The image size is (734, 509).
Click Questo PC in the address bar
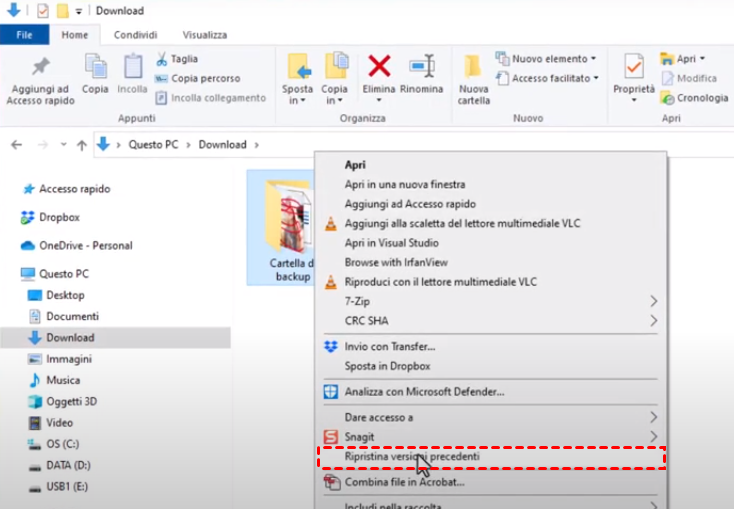tap(153, 144)
